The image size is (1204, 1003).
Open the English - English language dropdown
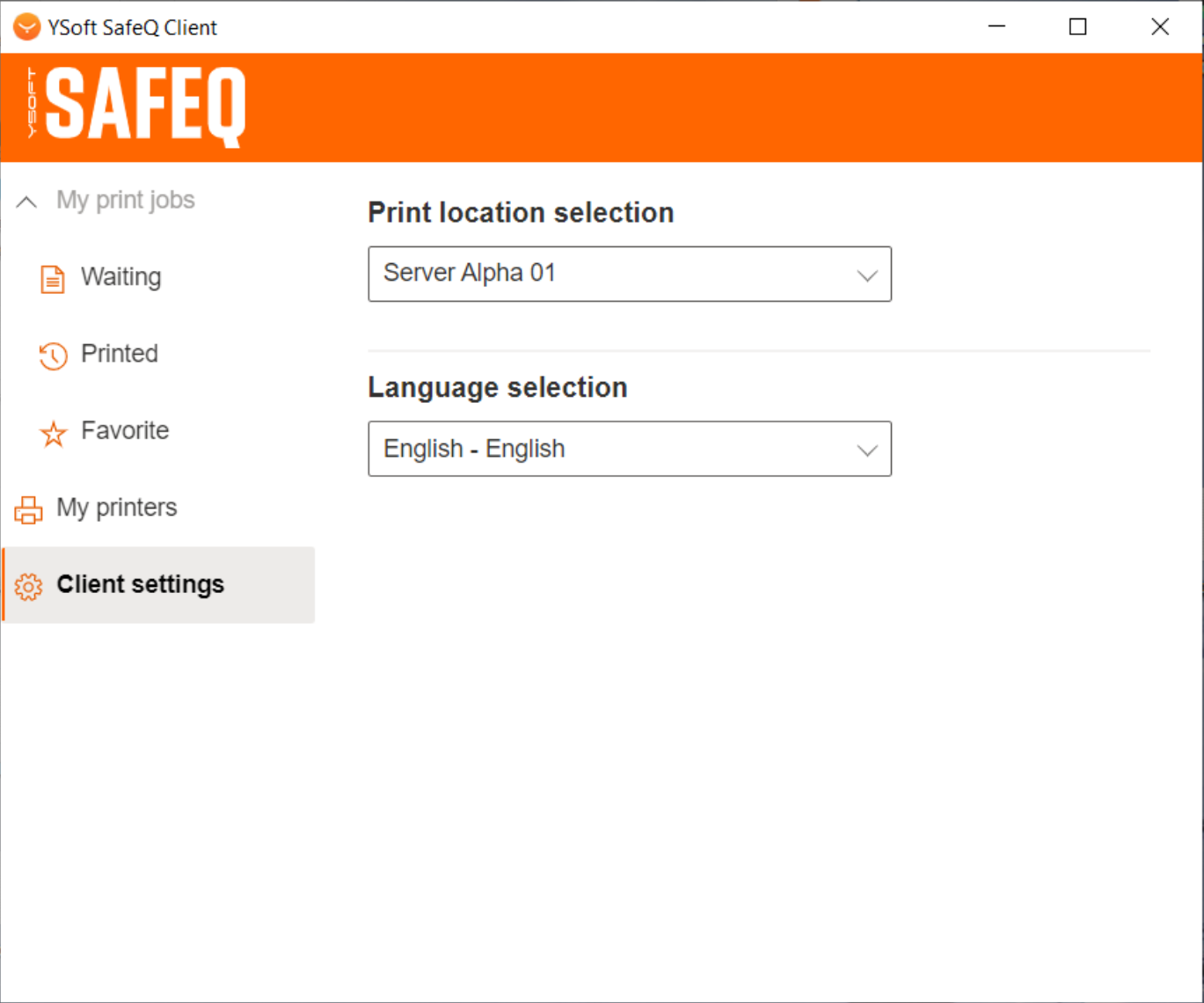pyautogui.click(x=616, y=449)
